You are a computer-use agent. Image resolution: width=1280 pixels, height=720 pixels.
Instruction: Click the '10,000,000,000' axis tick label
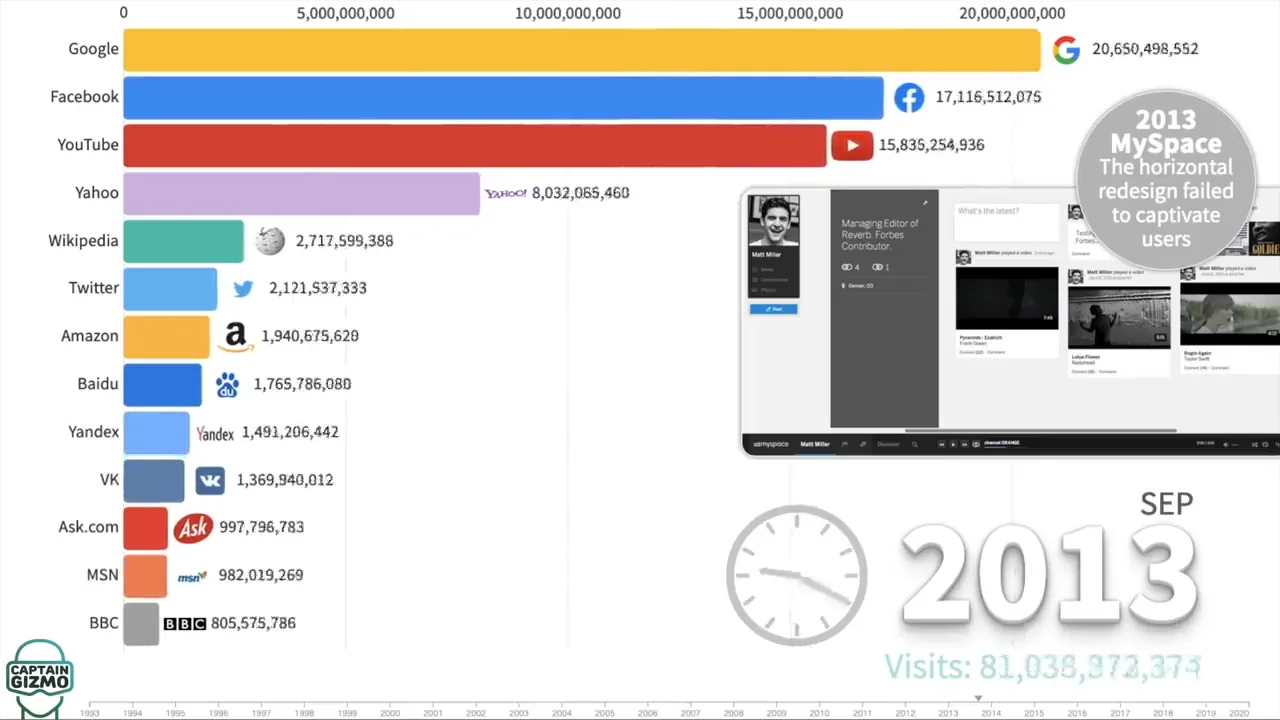[x=568, y=13]
